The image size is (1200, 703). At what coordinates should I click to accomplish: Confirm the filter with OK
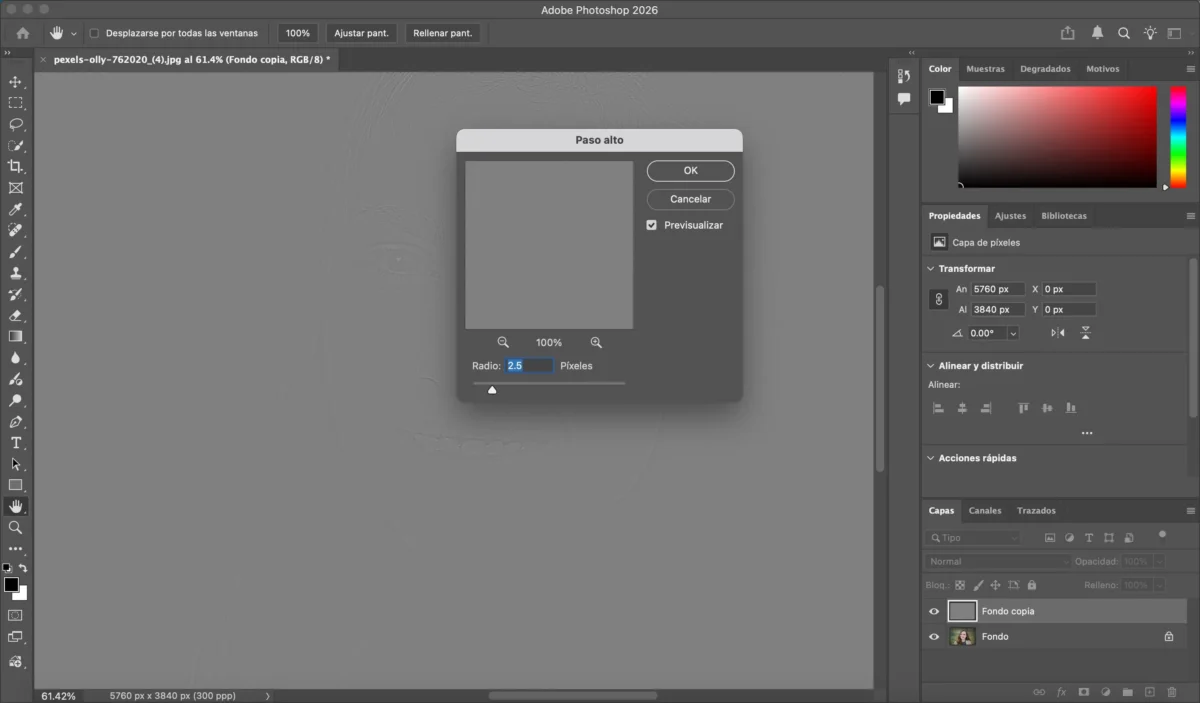pyautogui.click(x=690, y=171)
